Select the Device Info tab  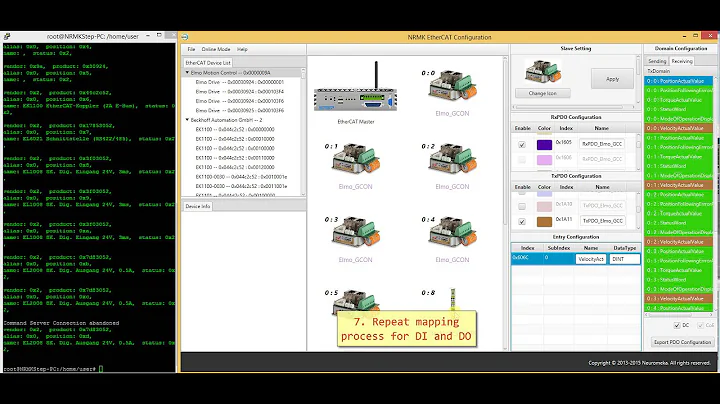(x=197, y=207)
